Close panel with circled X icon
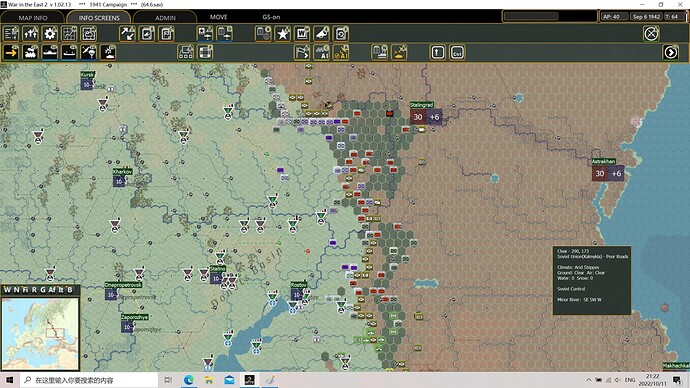 pyautogui.click(x=651, y=34)
